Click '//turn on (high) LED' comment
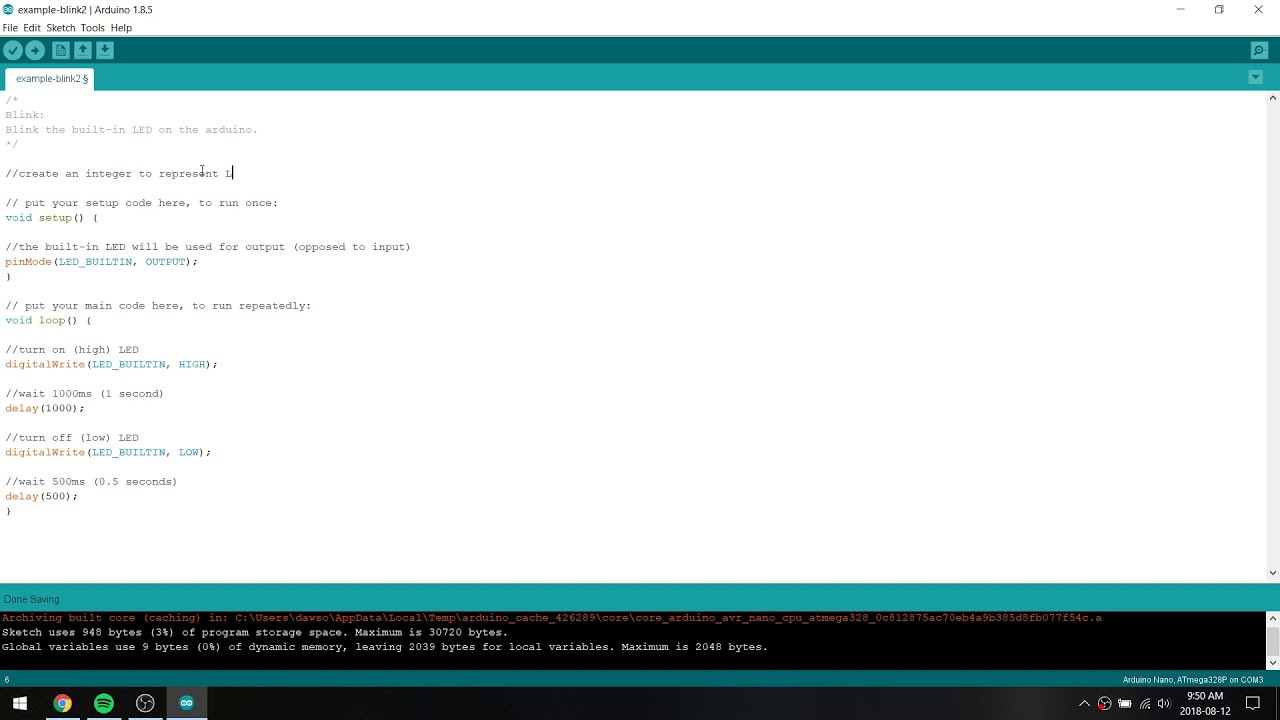This screenshot has height=720, width=1280. pyautogui.click(x=72, y=349)
